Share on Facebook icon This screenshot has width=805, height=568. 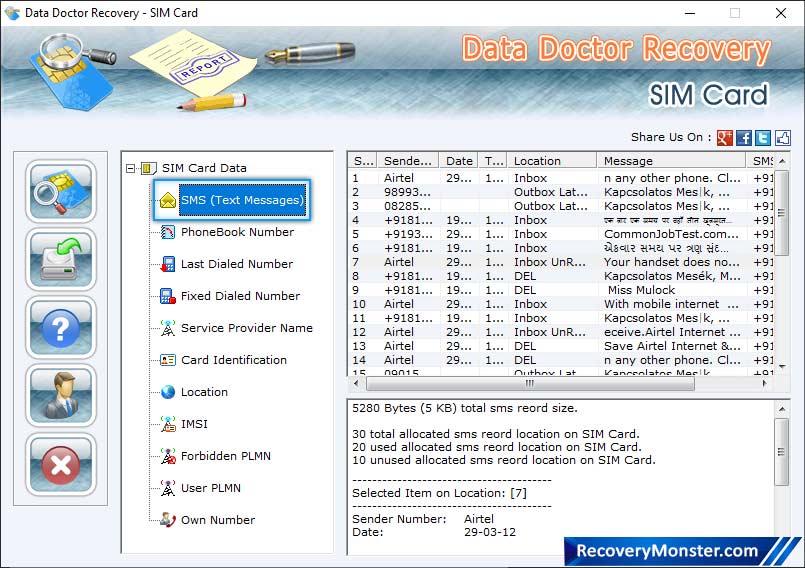[744, 138]
